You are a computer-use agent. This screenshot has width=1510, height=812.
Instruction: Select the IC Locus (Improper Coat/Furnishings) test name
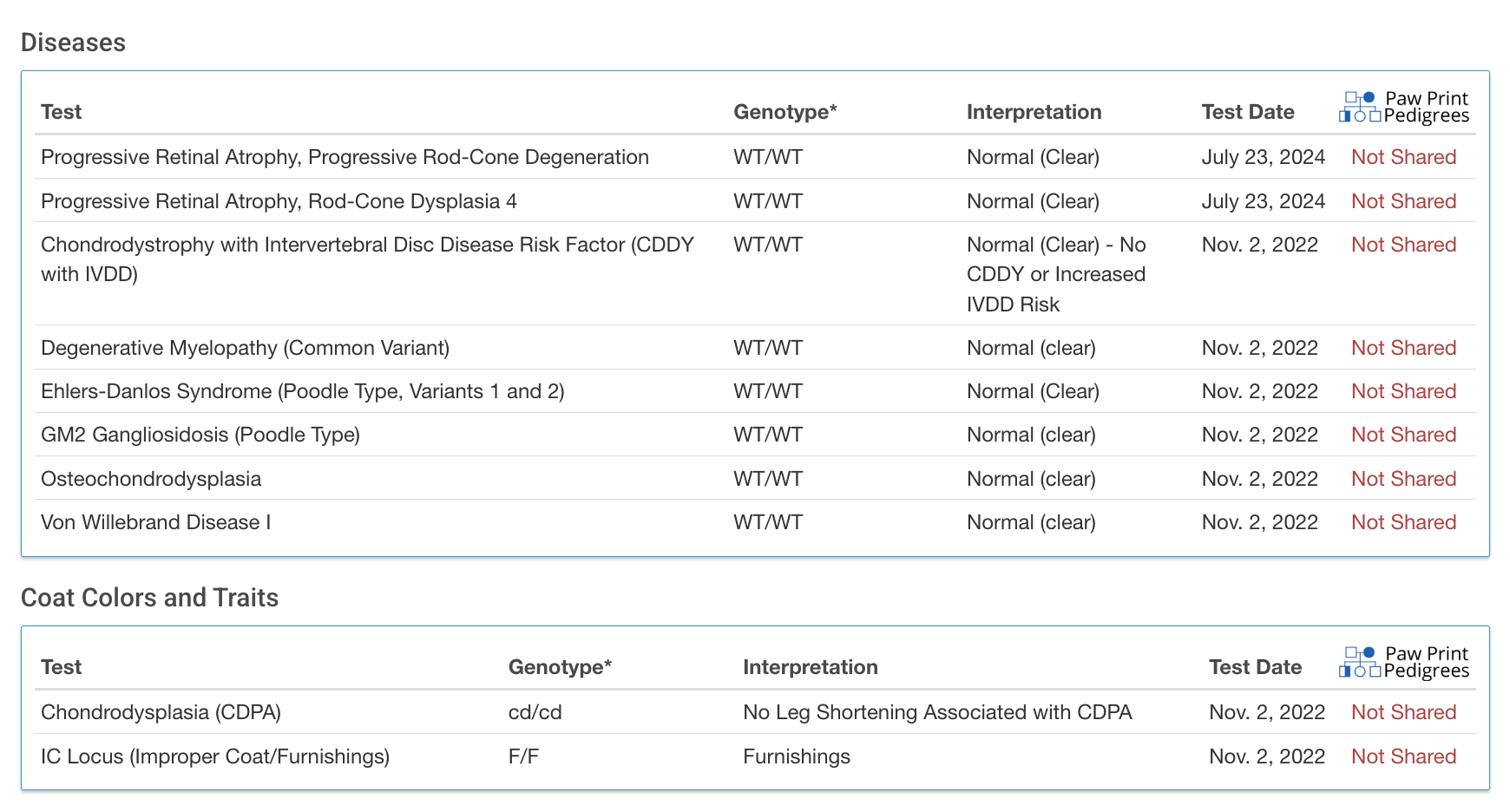(x=215, y=756)
